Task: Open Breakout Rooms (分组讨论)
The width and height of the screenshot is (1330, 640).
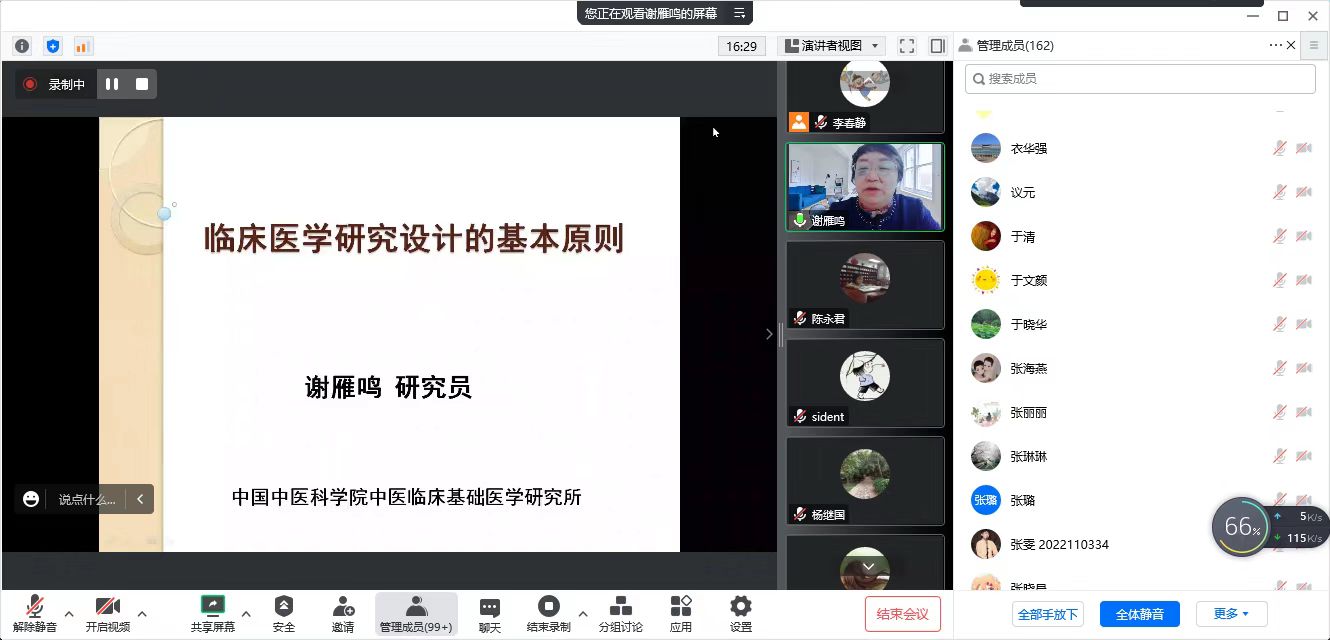Action: point(620,613)
